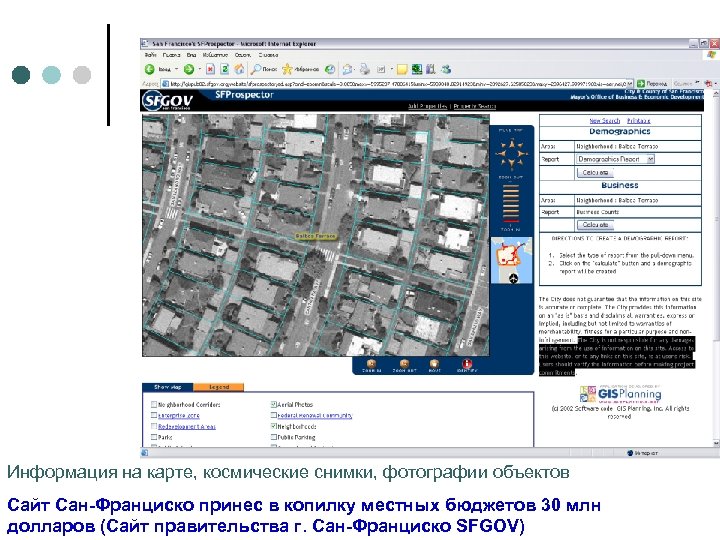Click the Go button next to the address bar
720x540 pixels.
(652, 84)
